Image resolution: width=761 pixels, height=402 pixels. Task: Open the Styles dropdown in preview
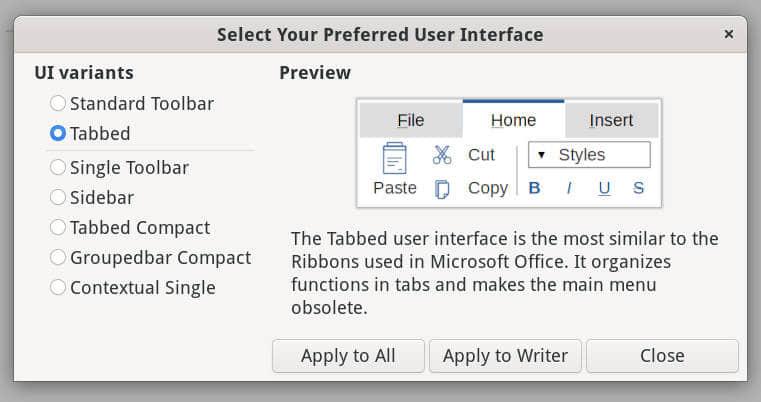click(x=589, y=155)
